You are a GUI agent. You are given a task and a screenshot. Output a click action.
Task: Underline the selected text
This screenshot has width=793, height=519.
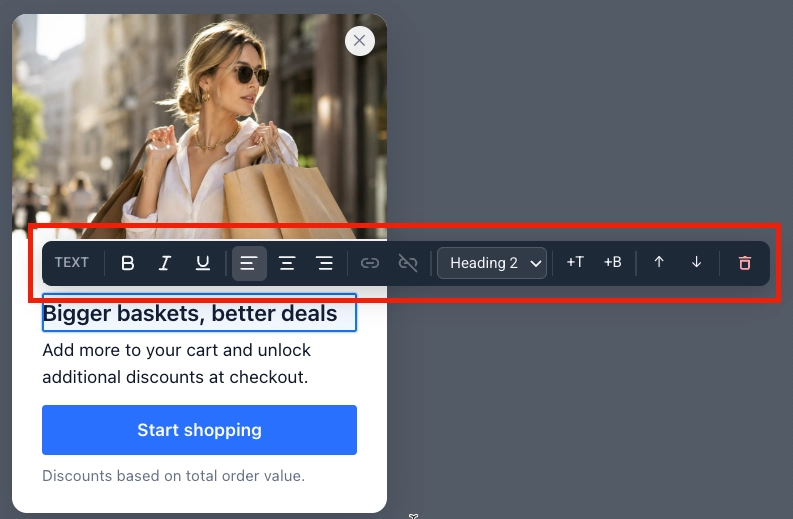[x=202, y=263]
